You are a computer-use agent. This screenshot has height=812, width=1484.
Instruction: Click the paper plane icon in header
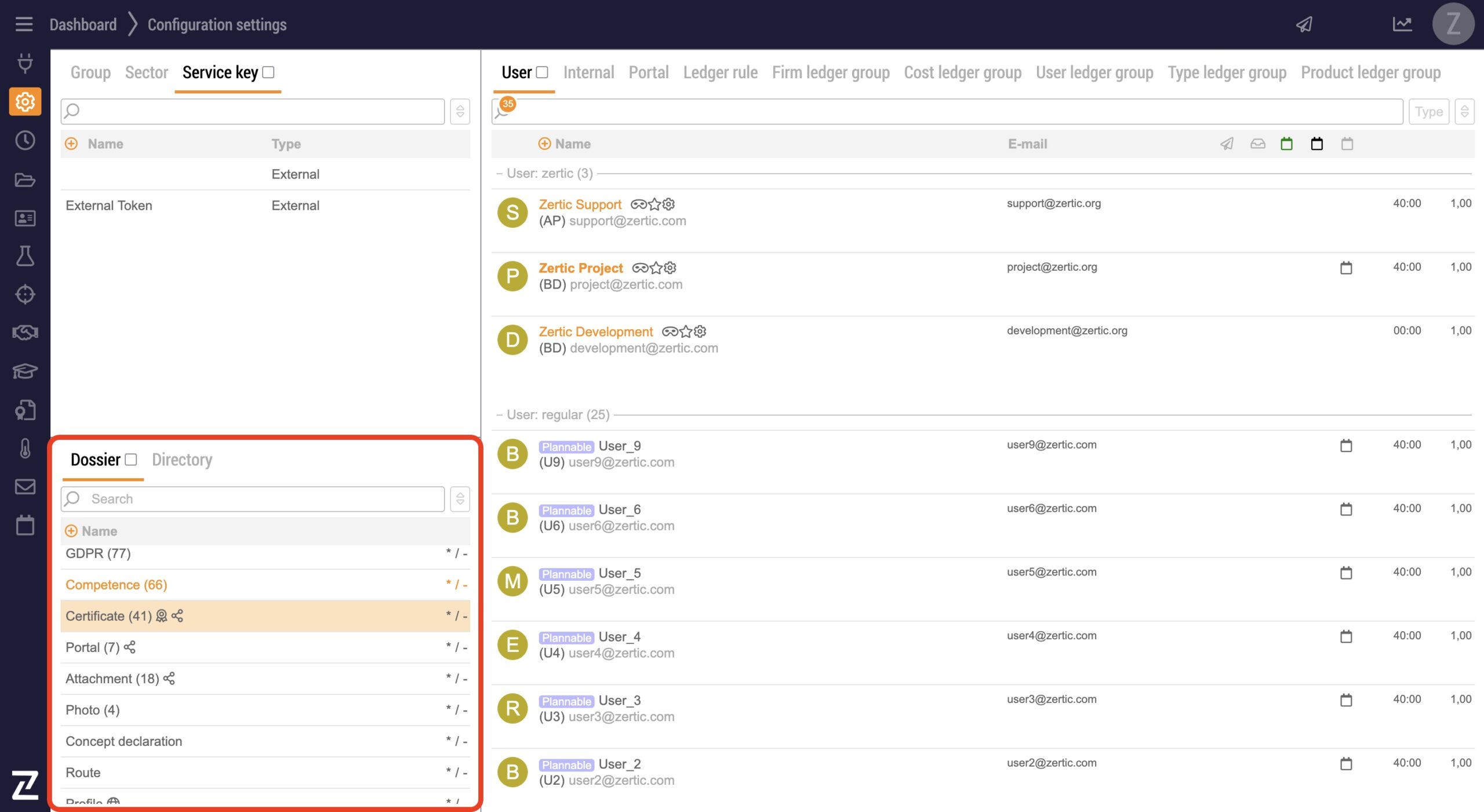pyautogui.click(x=1304, y=24)
